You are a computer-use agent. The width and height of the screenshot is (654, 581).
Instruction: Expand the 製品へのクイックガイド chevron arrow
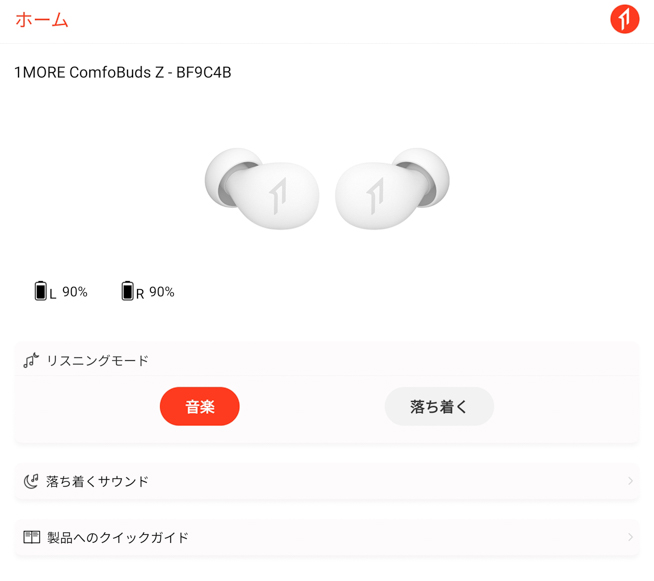tap(631, 537)
